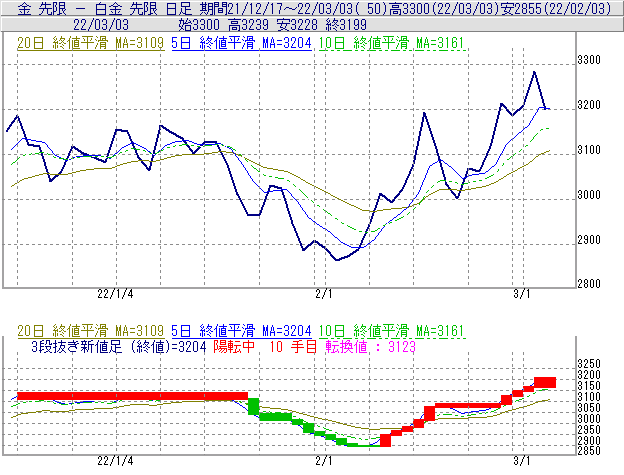Click the topmost red block at lower chart's right

[x=545, y=382]
